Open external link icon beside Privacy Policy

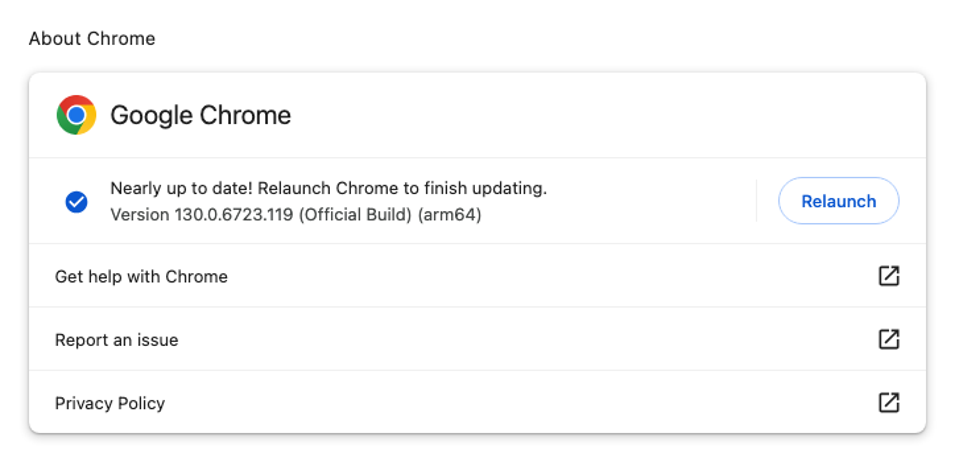(x=888, y=403)
